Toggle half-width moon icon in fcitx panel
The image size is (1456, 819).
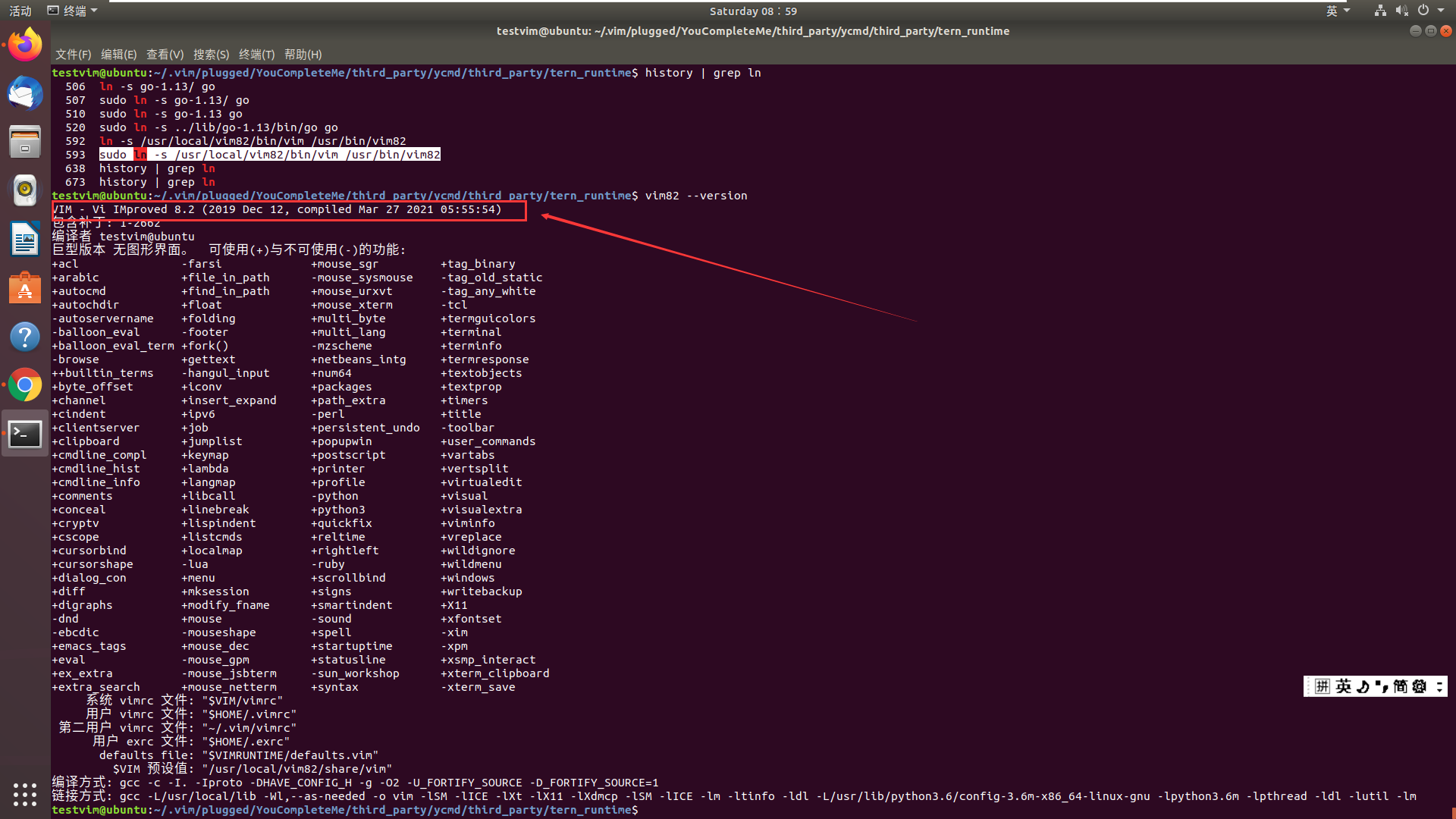point(1363,686)
